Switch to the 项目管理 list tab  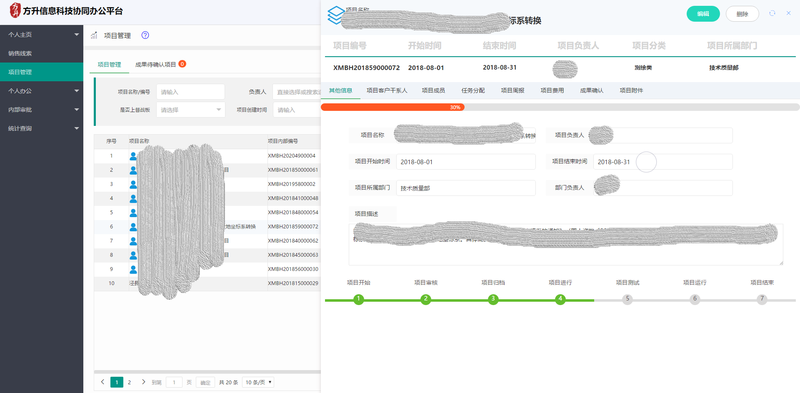(x=109, y=65)
